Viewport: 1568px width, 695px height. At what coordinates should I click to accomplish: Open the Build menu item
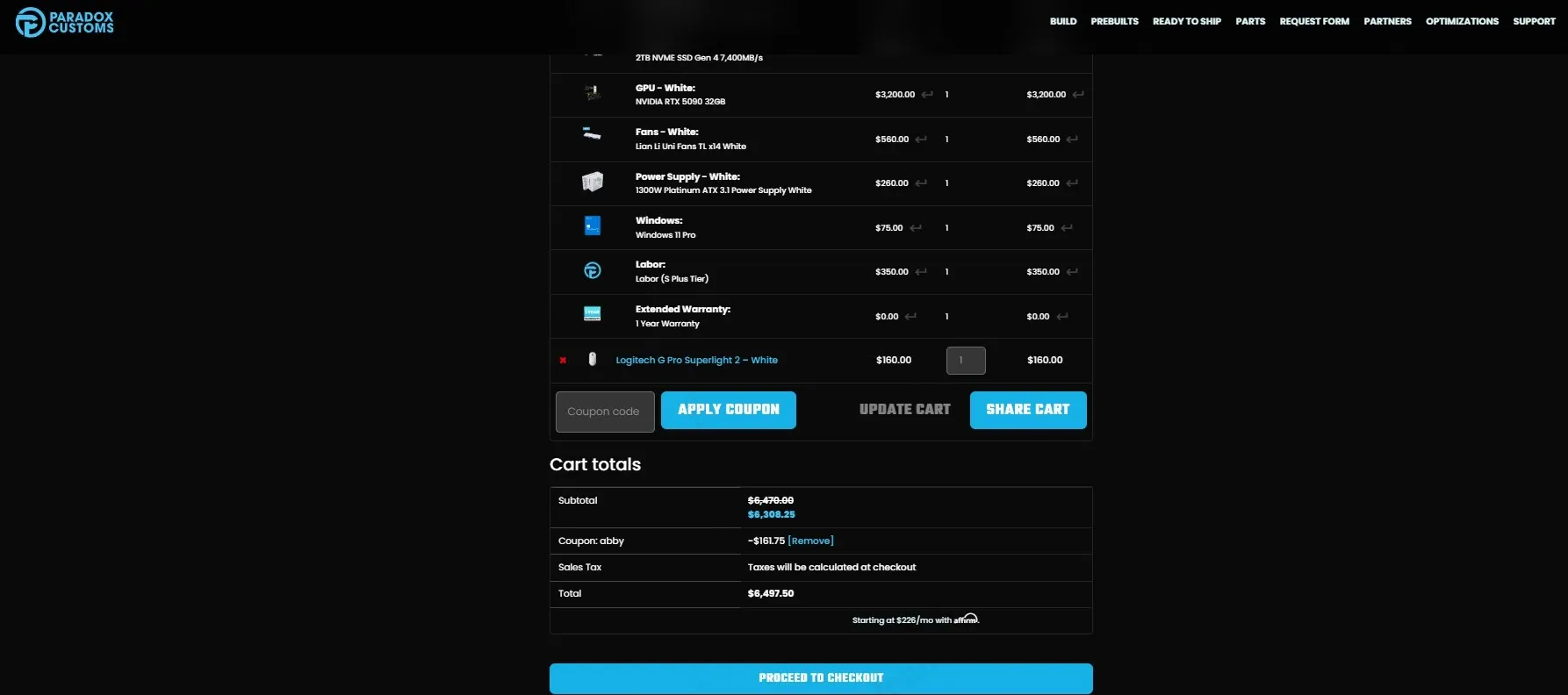pos(1062,21)
